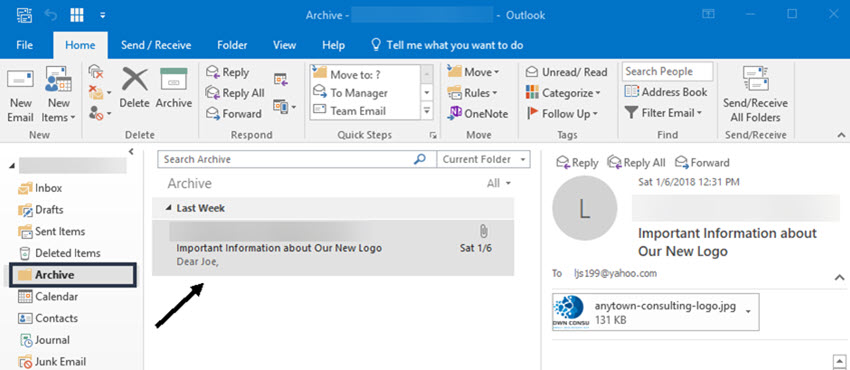850x370 pixels.
Task: Open the Address Book
Action: click(666, 92)
